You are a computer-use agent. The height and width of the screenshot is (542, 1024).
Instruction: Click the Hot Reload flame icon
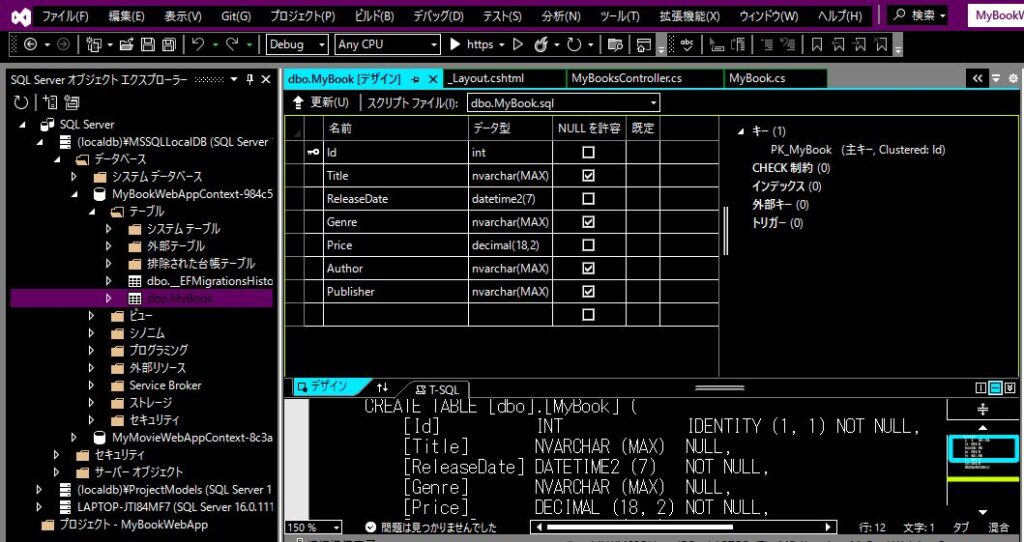point(541,45)
